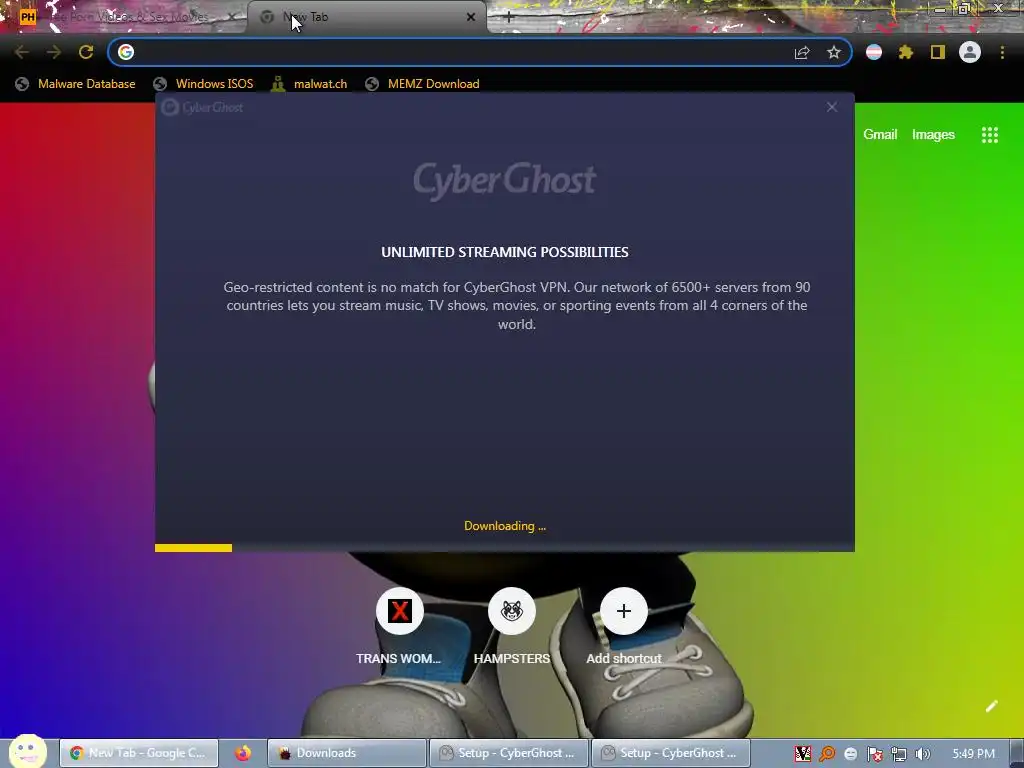Open the MEMZ Download bookmark
Screen dimensions: 1024x768
pyautogui.click(x=423, y=84)
